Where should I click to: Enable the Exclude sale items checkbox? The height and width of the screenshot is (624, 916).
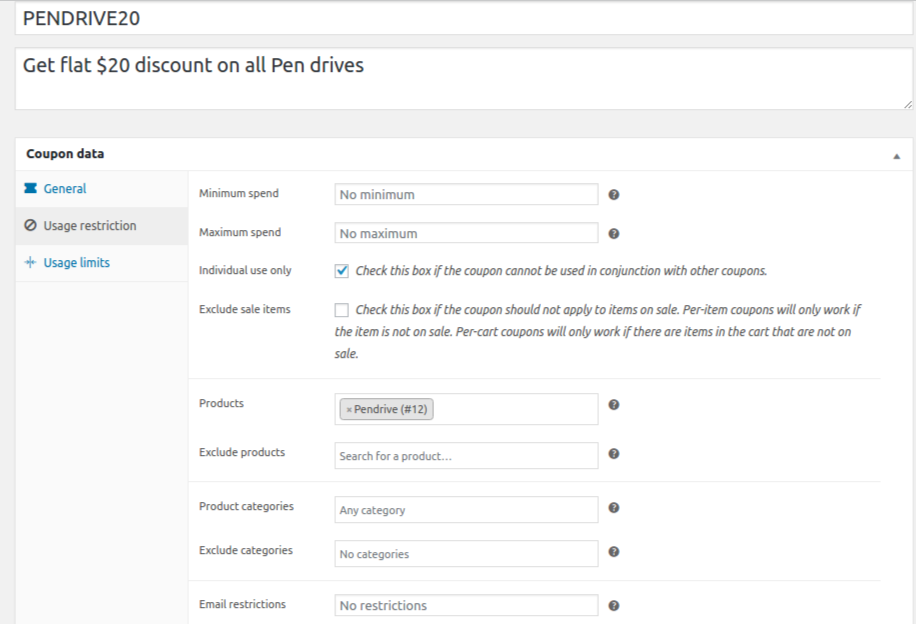(x=342, y=310)
